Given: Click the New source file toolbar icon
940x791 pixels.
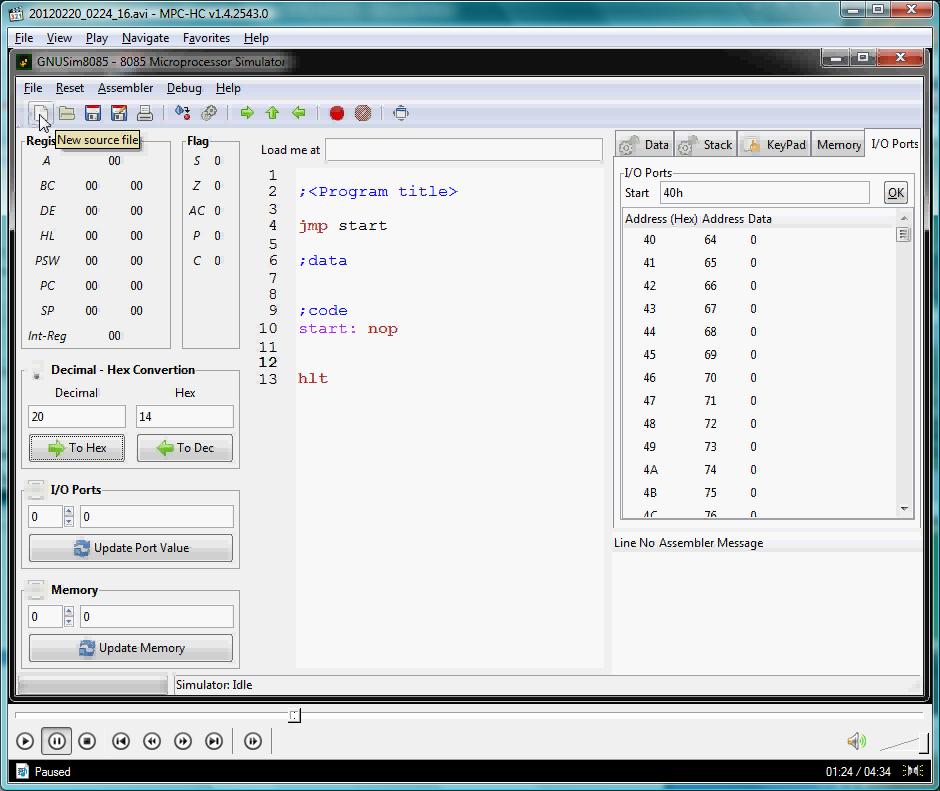Looking at the screenshot, I should [x=41, y=113].
